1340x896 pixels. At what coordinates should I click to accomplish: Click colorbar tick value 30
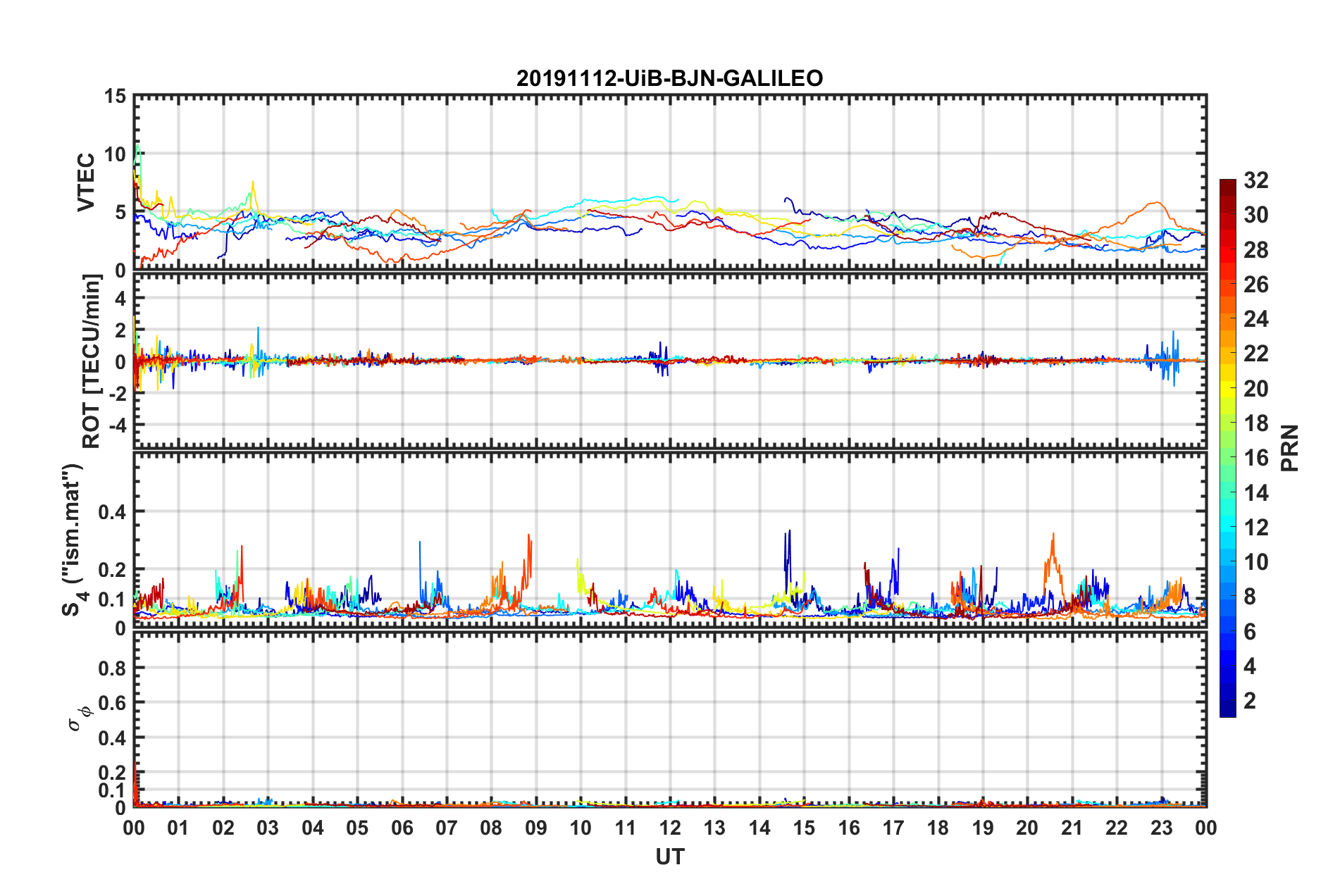tap(1255, 215)
